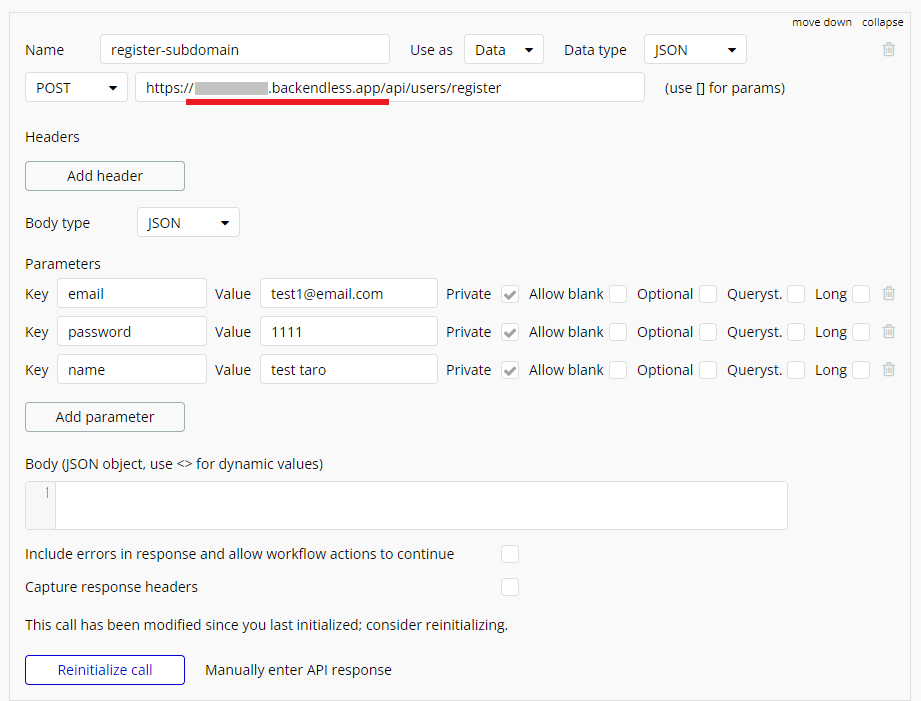The height and width of the screenshot is (701, 921).
Task: Enable Include errors in response checkbox
Action: tap(510, 554)
